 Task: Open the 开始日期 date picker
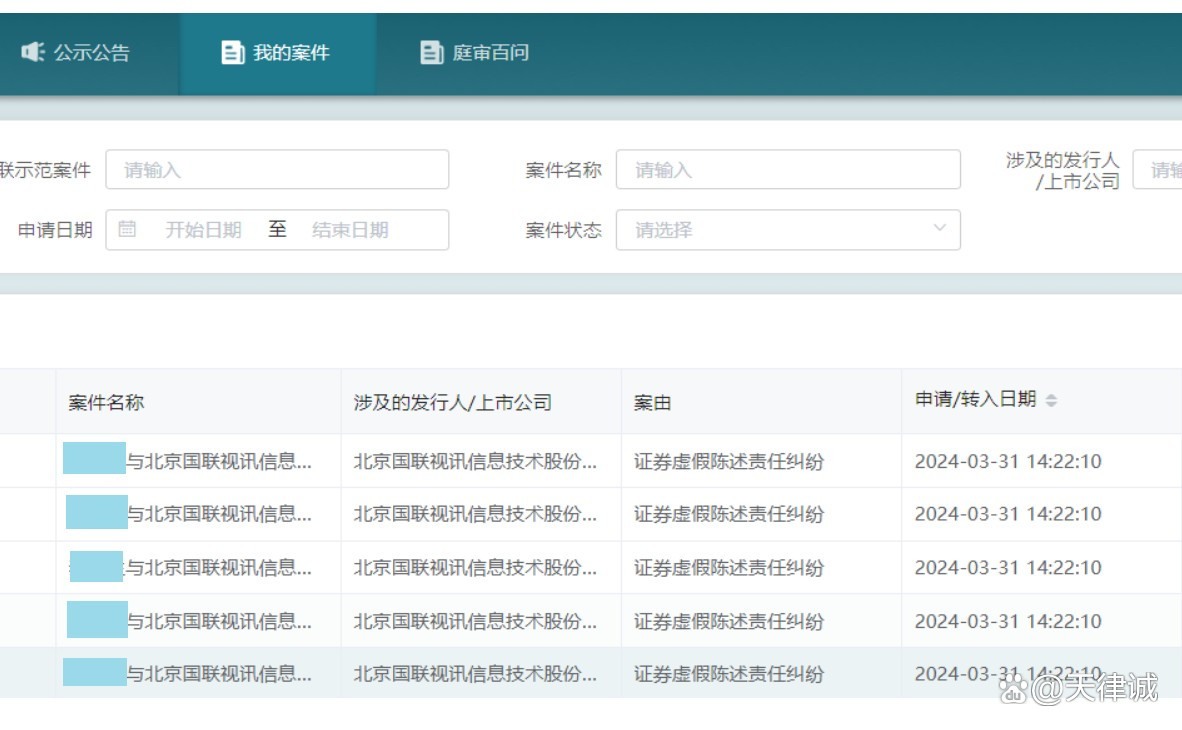pyautogui.click(x=203, y=230)
